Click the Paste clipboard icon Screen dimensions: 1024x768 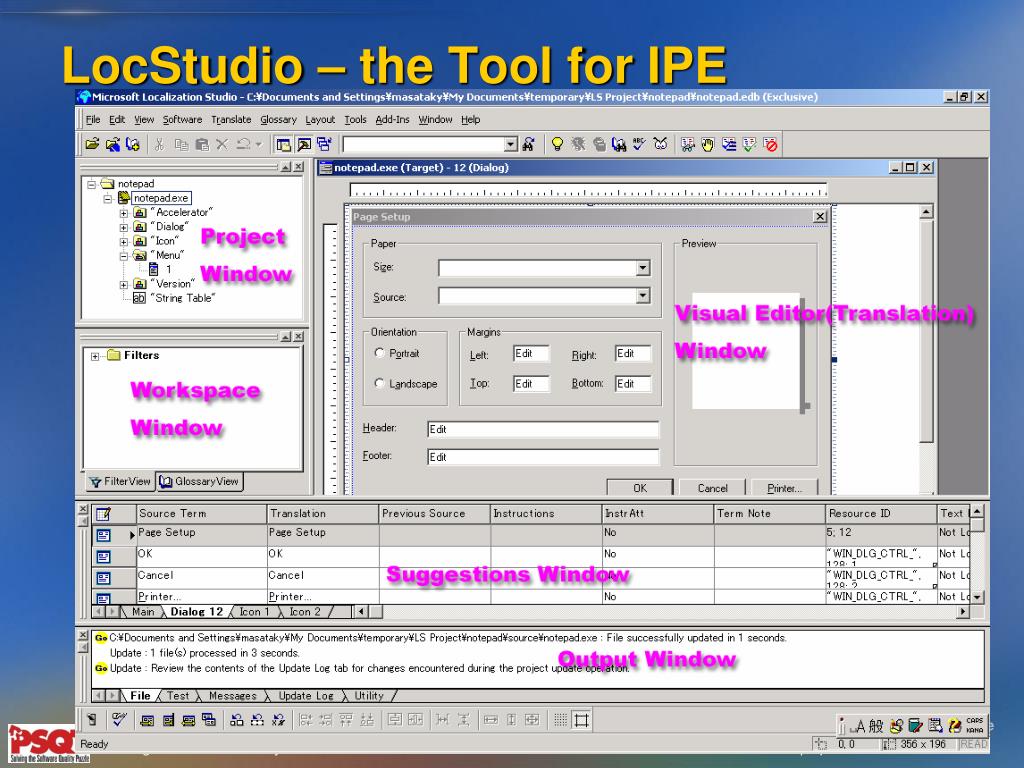(202, 144)
